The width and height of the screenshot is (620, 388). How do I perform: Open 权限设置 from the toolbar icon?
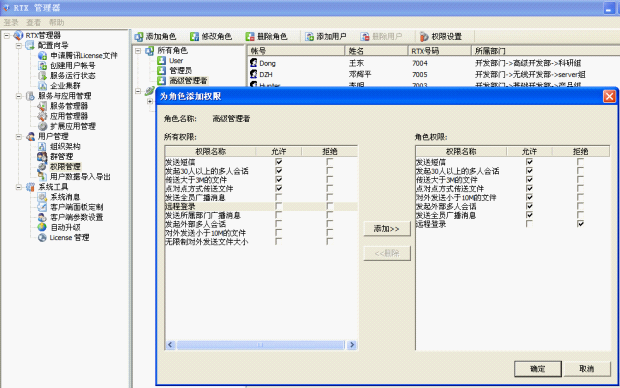click(x=424, y=37)
